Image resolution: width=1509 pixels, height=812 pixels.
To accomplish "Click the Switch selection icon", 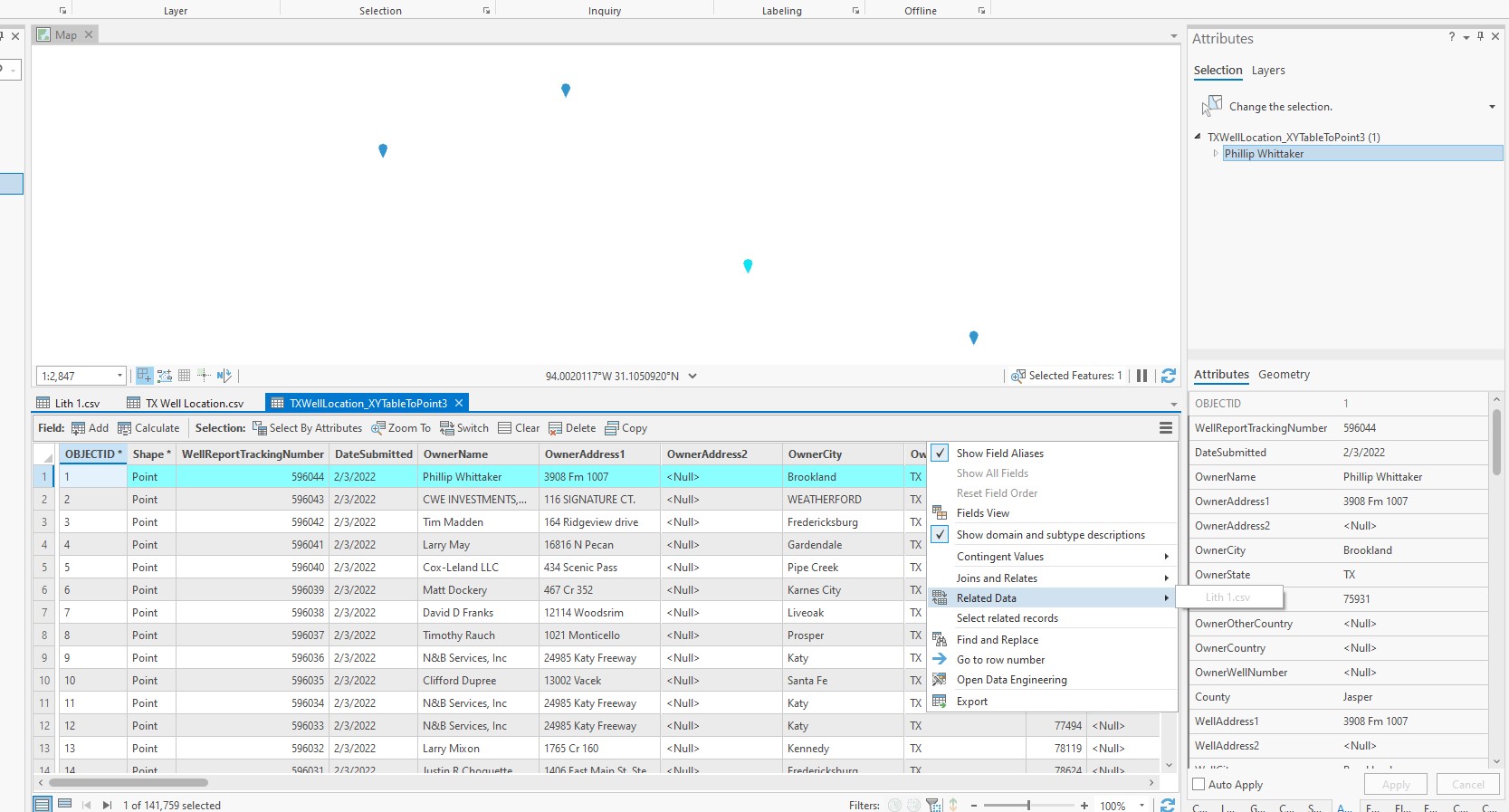I will click(447, 428).
